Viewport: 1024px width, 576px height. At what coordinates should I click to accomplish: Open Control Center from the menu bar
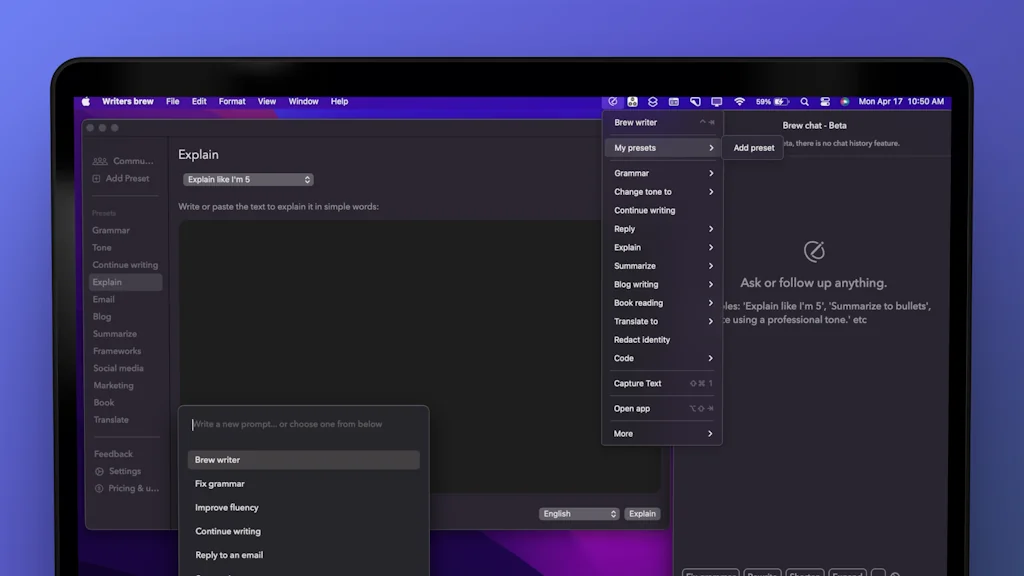[825, 101]
